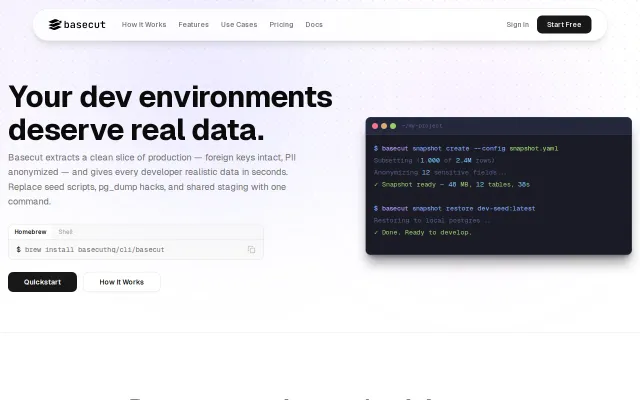Click 'basecut snapshot restore dev-seed:latest' line
This screenshot has height=400, width=640.
tap(454, 209)
